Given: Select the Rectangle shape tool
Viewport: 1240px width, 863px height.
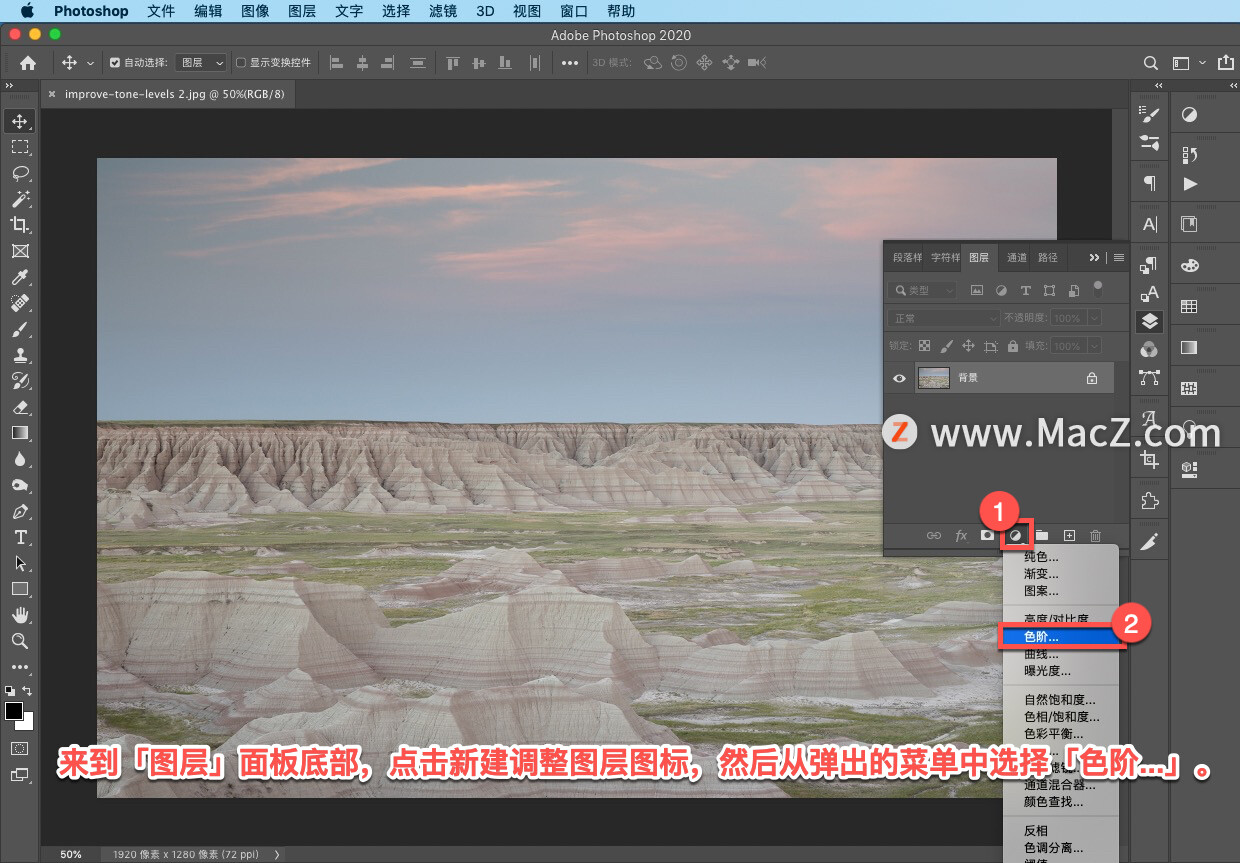Looking at the screenshot, I should click(19, 589).
